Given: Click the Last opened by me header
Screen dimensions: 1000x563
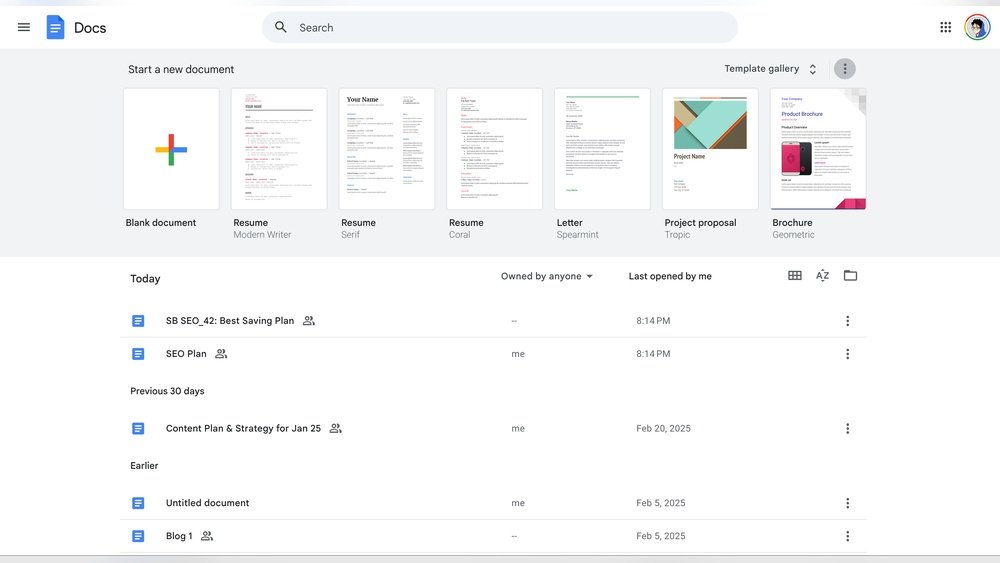Looking at the screenshot, I should pos(670,276).
